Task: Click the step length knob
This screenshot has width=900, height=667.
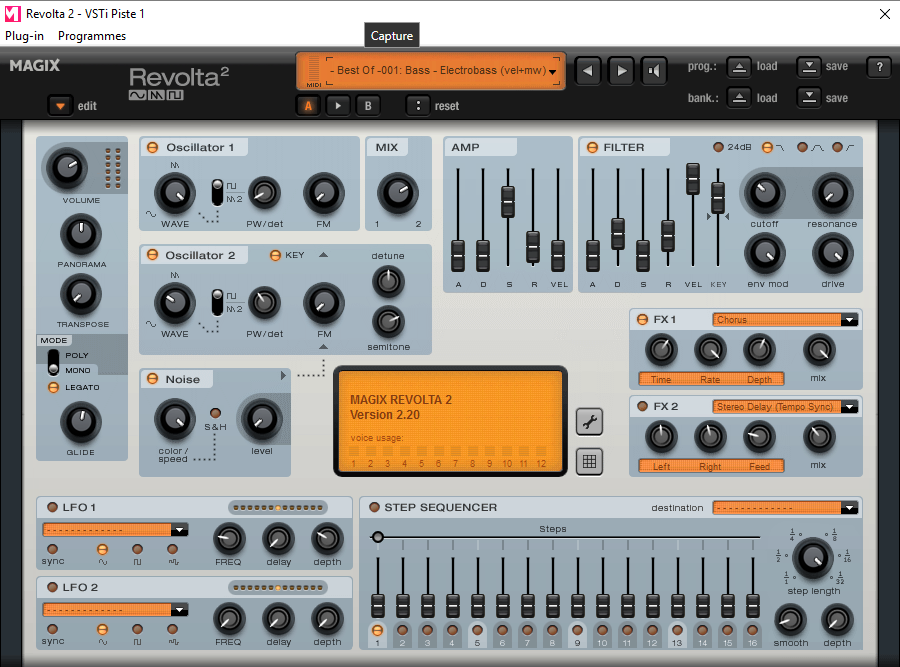Action: click(813, 558)
